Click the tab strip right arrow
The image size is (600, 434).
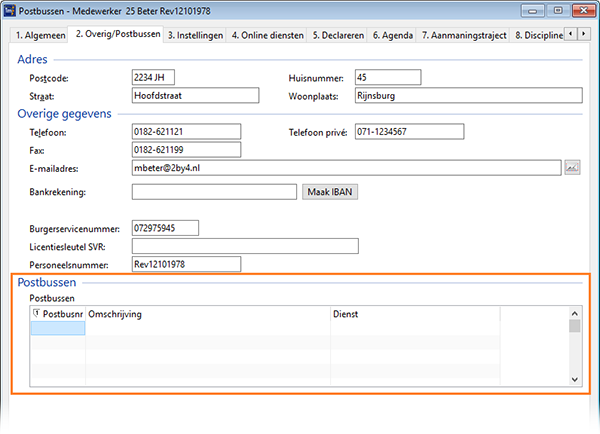pyautogui.click(x=584, y=34)
